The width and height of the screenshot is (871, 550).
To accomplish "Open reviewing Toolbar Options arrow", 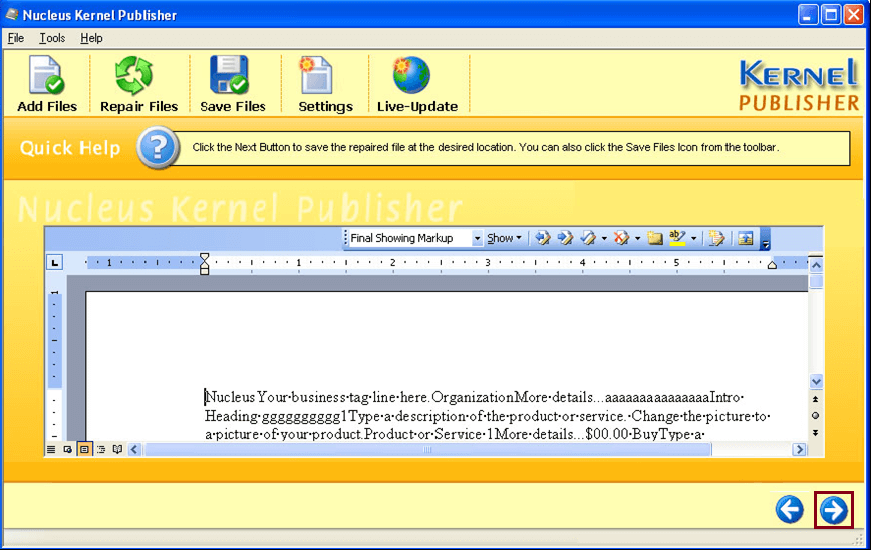I will [765, 238].
